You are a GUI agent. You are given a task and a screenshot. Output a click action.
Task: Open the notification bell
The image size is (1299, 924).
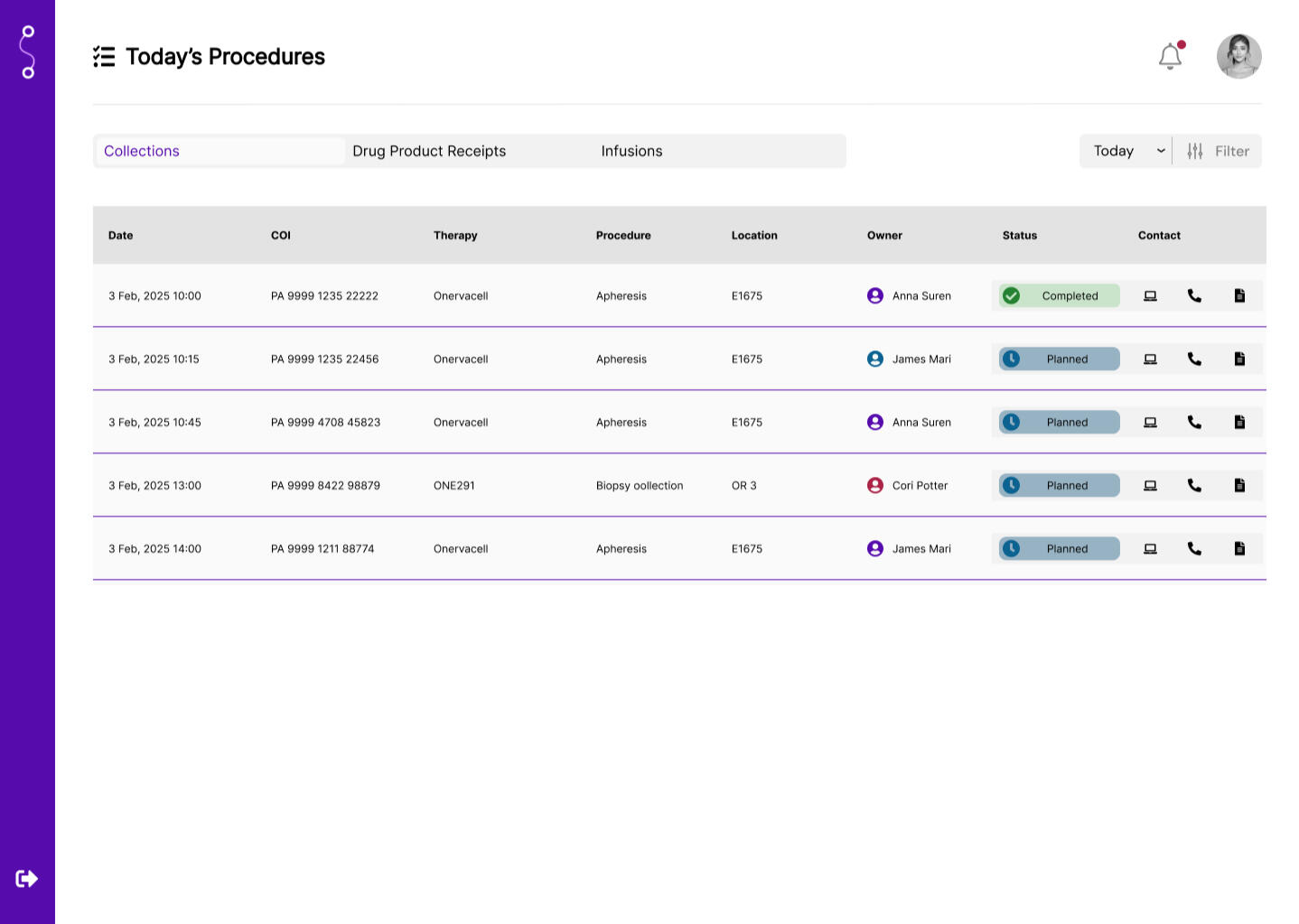pyautogui.click(x=1169, y=56)
